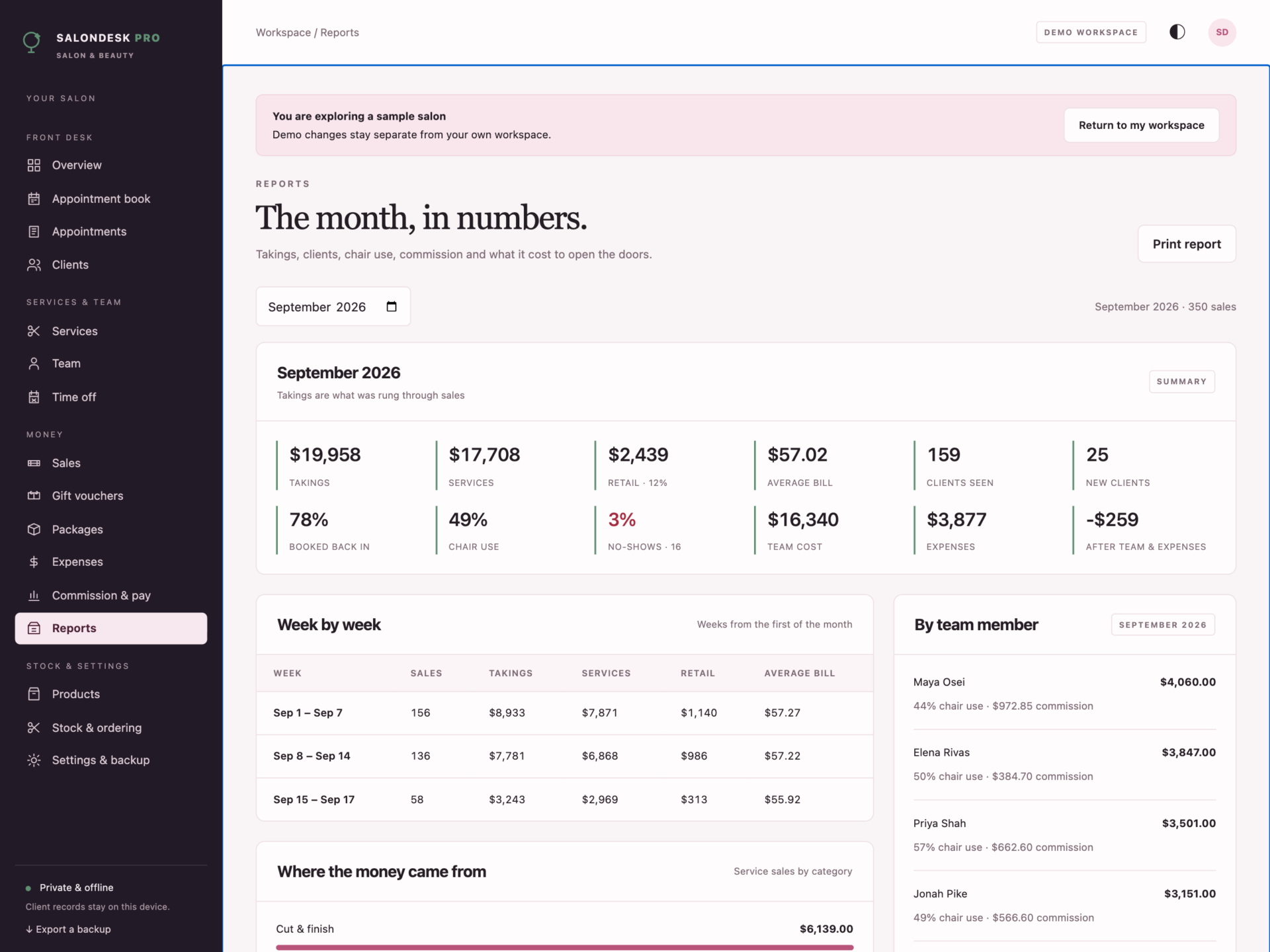Click the $6,139.00 Cut & finish amount
This screenshot has height=952, width=1270.
[x=826, y=929]
